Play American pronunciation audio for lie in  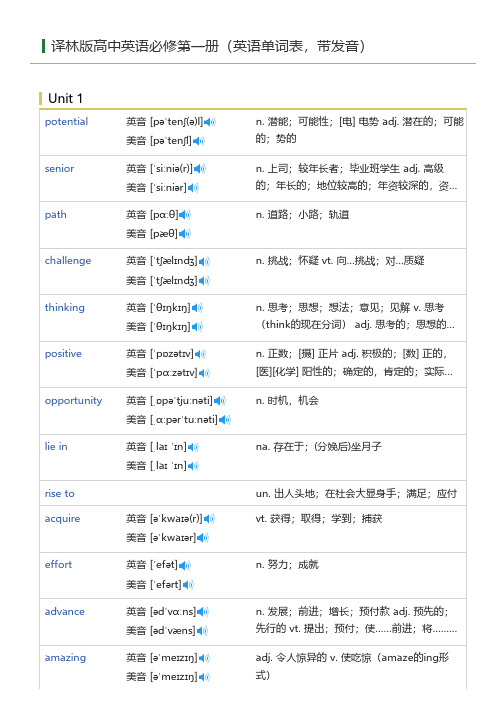click(x=193, y=466)
